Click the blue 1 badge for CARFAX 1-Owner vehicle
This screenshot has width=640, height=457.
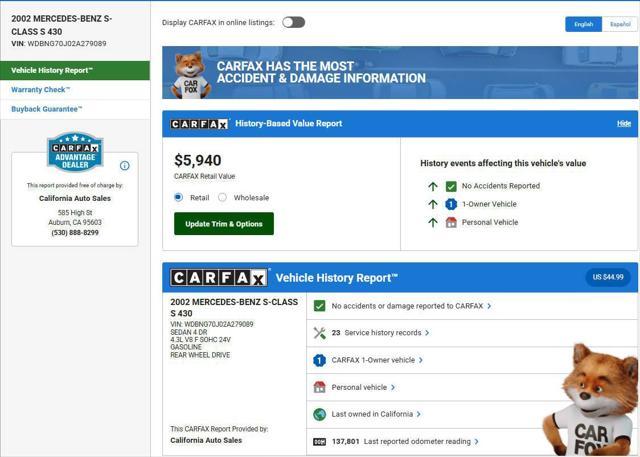320,360
